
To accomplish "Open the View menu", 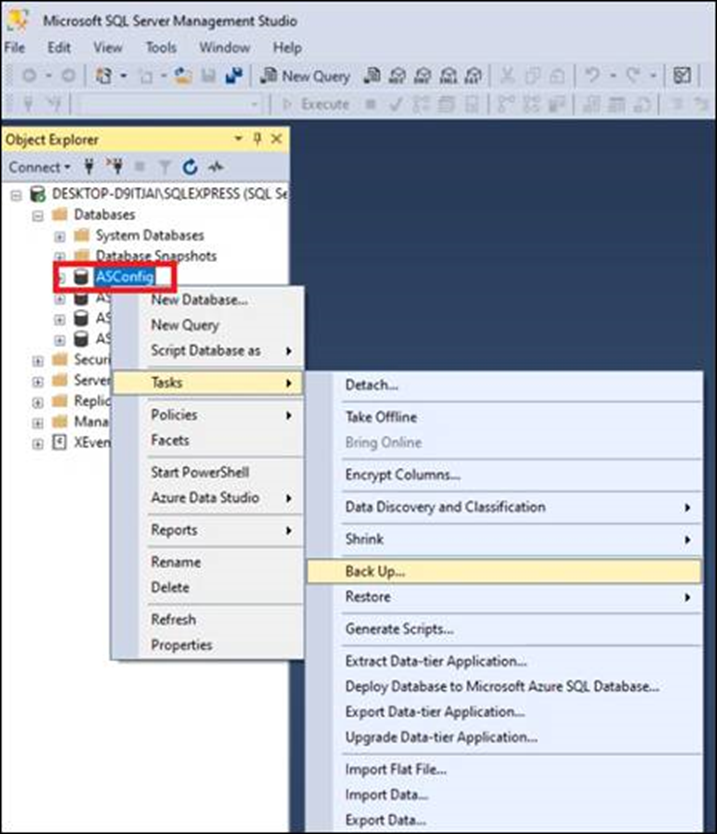I will (108, 47).
